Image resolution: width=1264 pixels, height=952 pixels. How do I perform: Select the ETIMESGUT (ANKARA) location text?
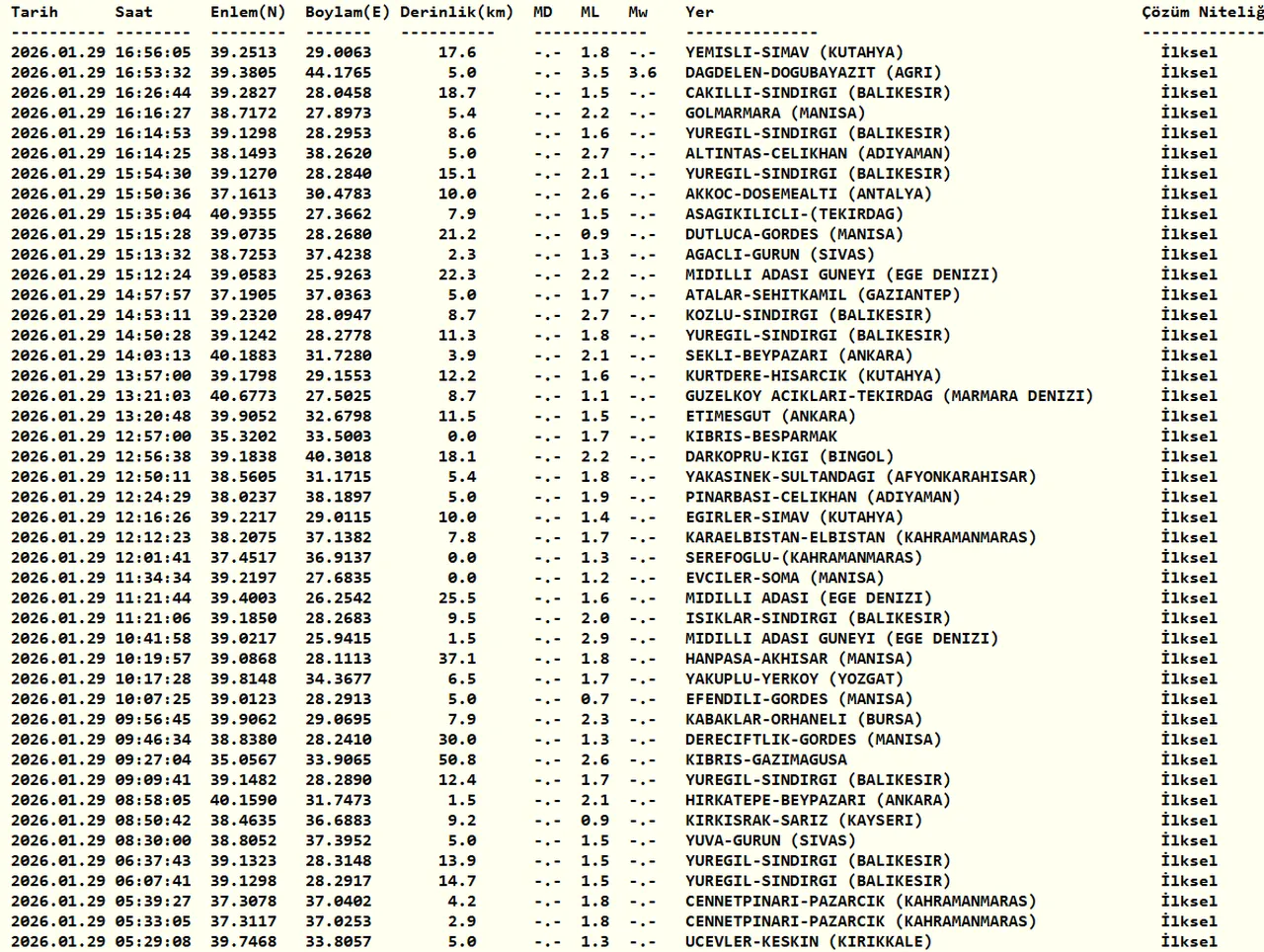click(770, 416)
